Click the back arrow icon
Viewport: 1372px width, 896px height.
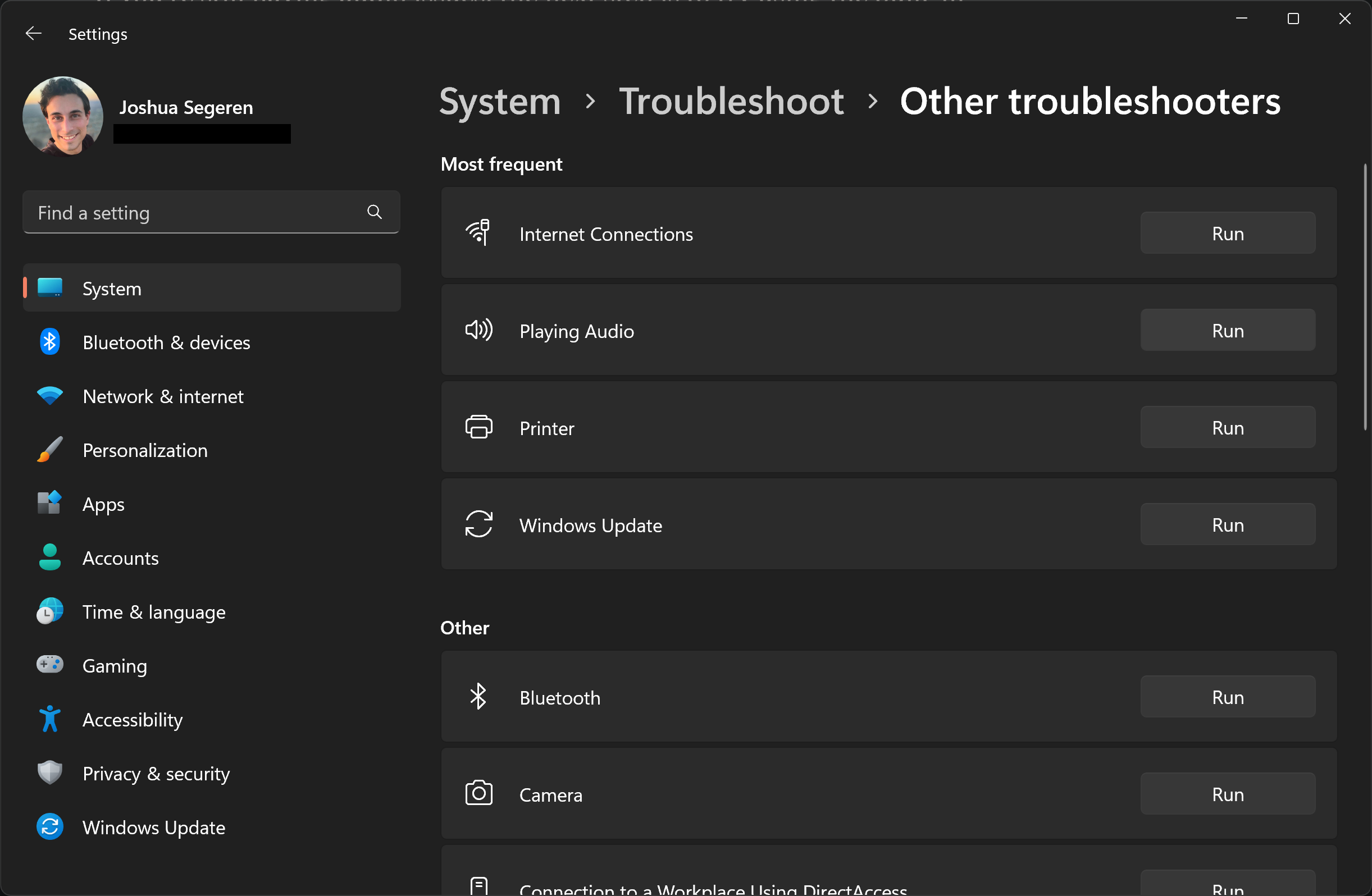(x=34, y=34)
